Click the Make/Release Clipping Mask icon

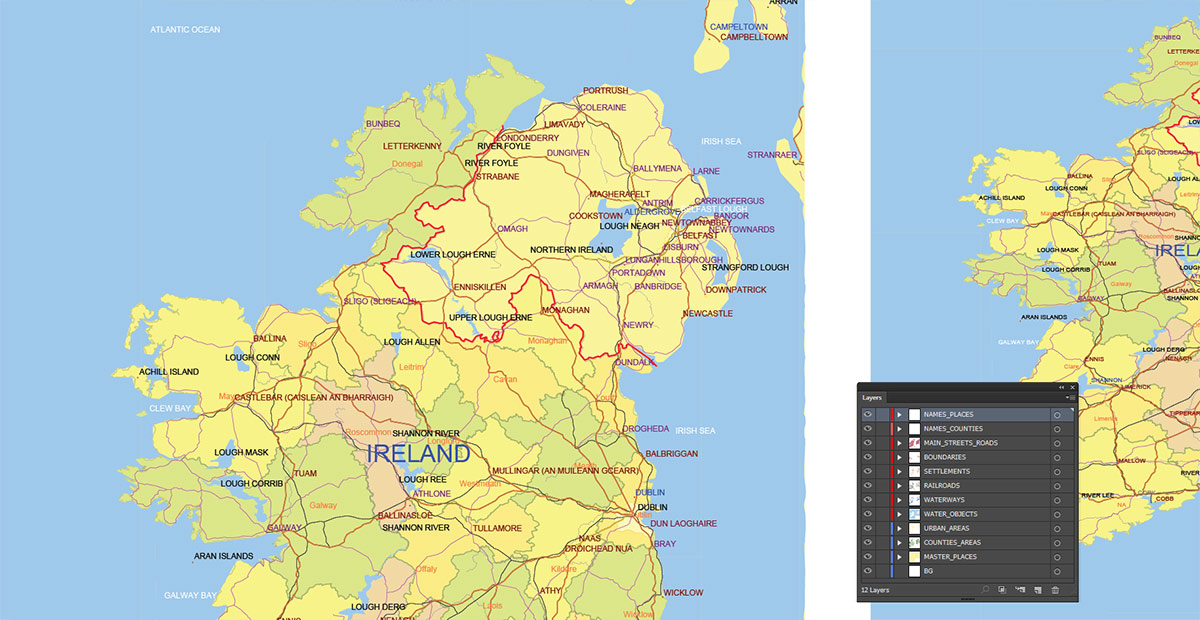coord(1002,590)
